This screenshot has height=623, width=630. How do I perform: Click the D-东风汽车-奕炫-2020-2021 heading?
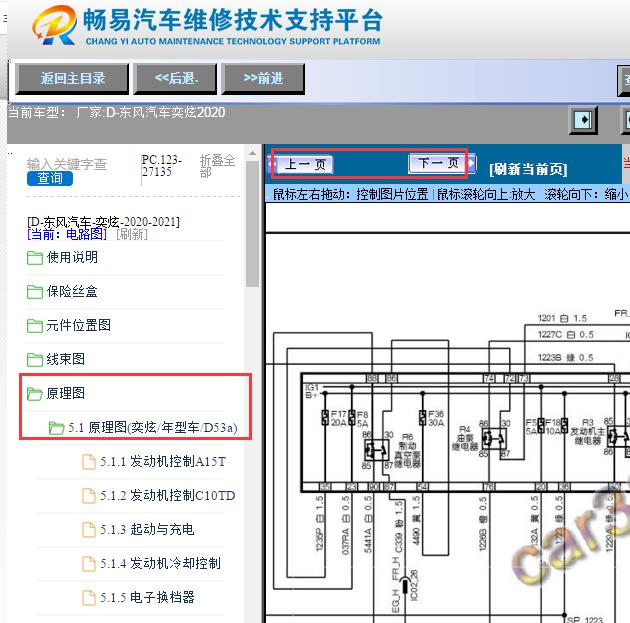pos(103,221)
